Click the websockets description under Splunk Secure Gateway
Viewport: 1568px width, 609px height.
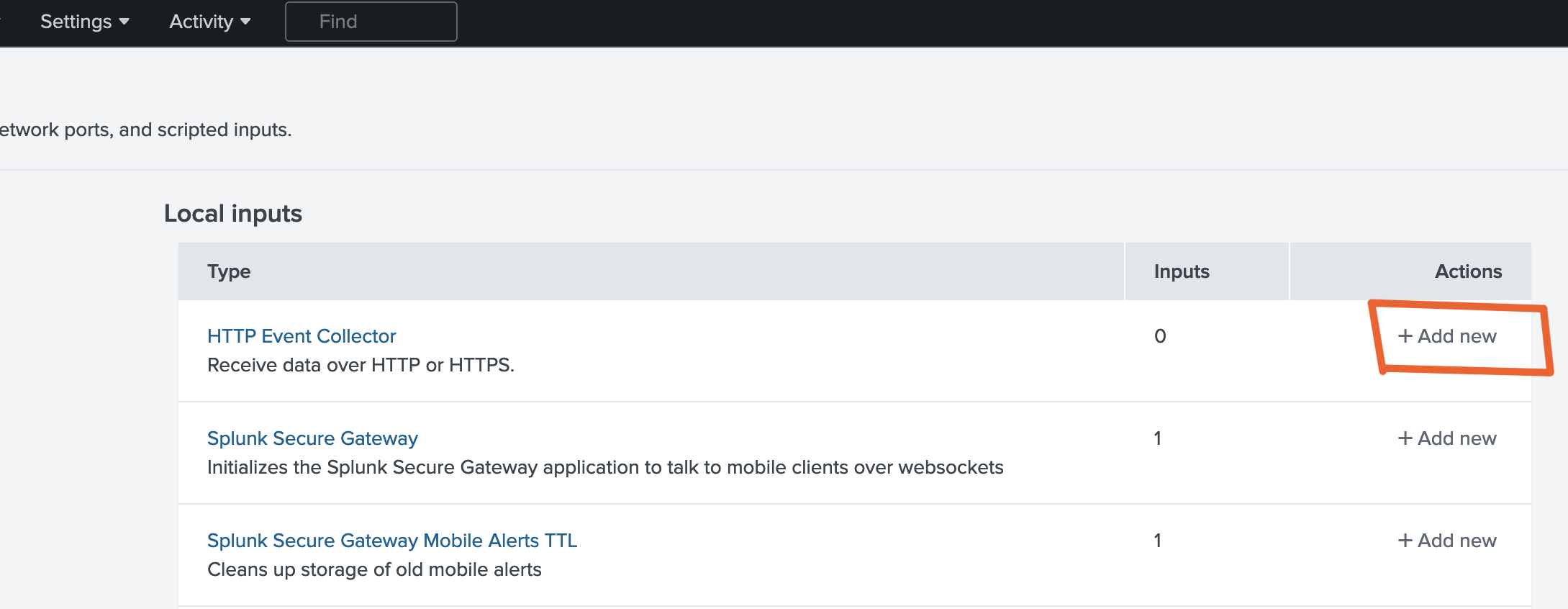tap(605, 467)
